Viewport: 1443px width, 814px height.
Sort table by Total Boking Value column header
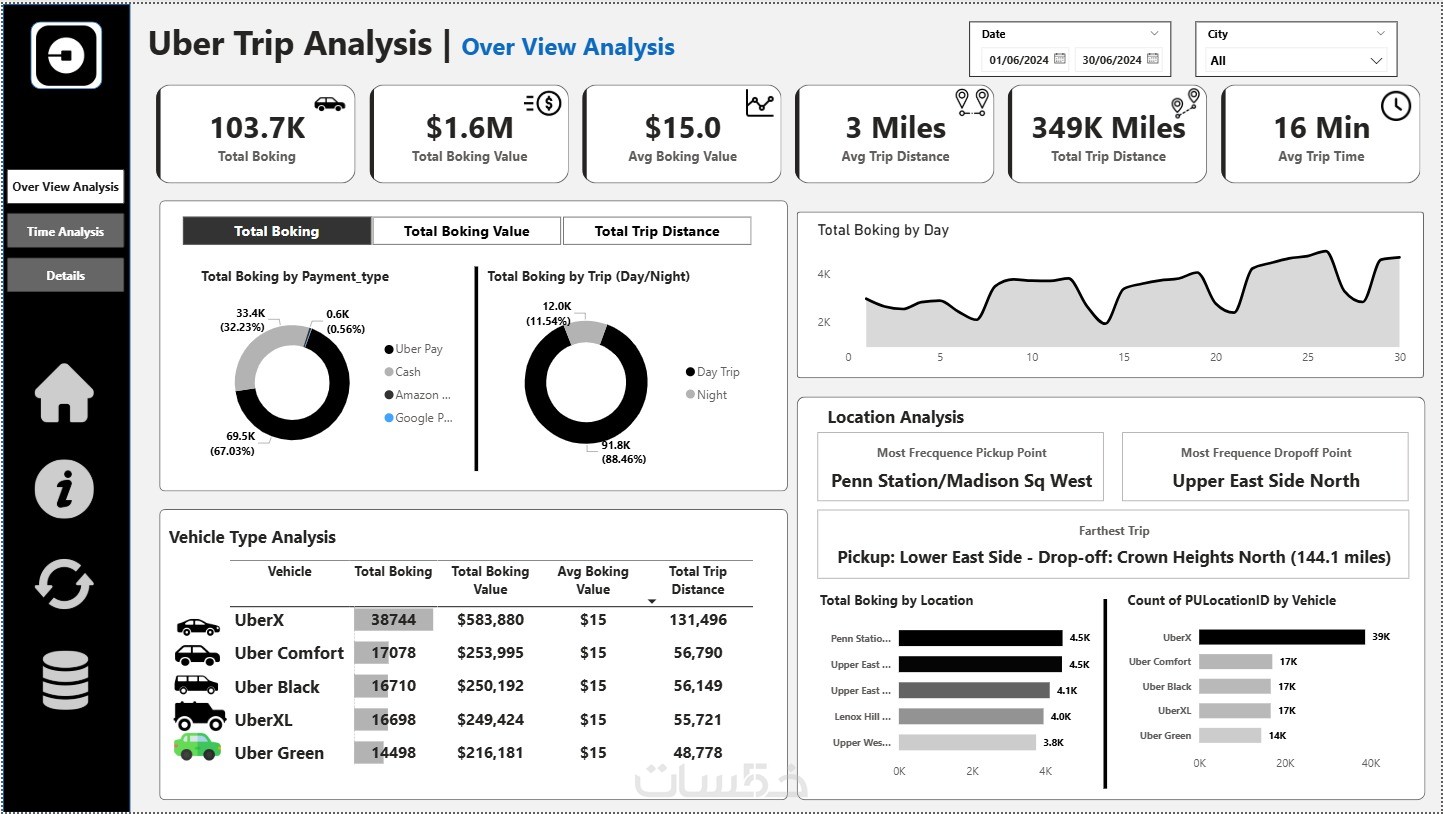[x=490, y=580]
